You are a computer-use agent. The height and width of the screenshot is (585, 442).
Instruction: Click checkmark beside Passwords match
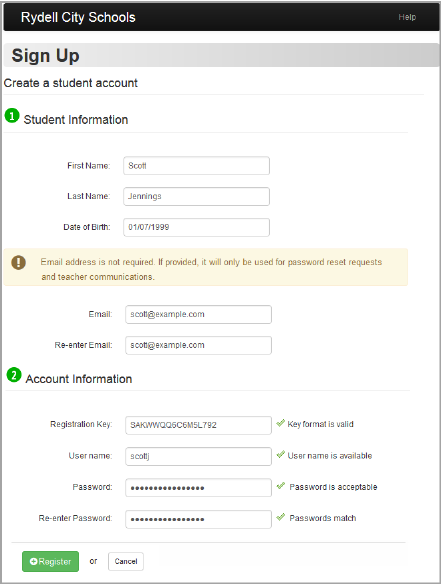[280, 517]
